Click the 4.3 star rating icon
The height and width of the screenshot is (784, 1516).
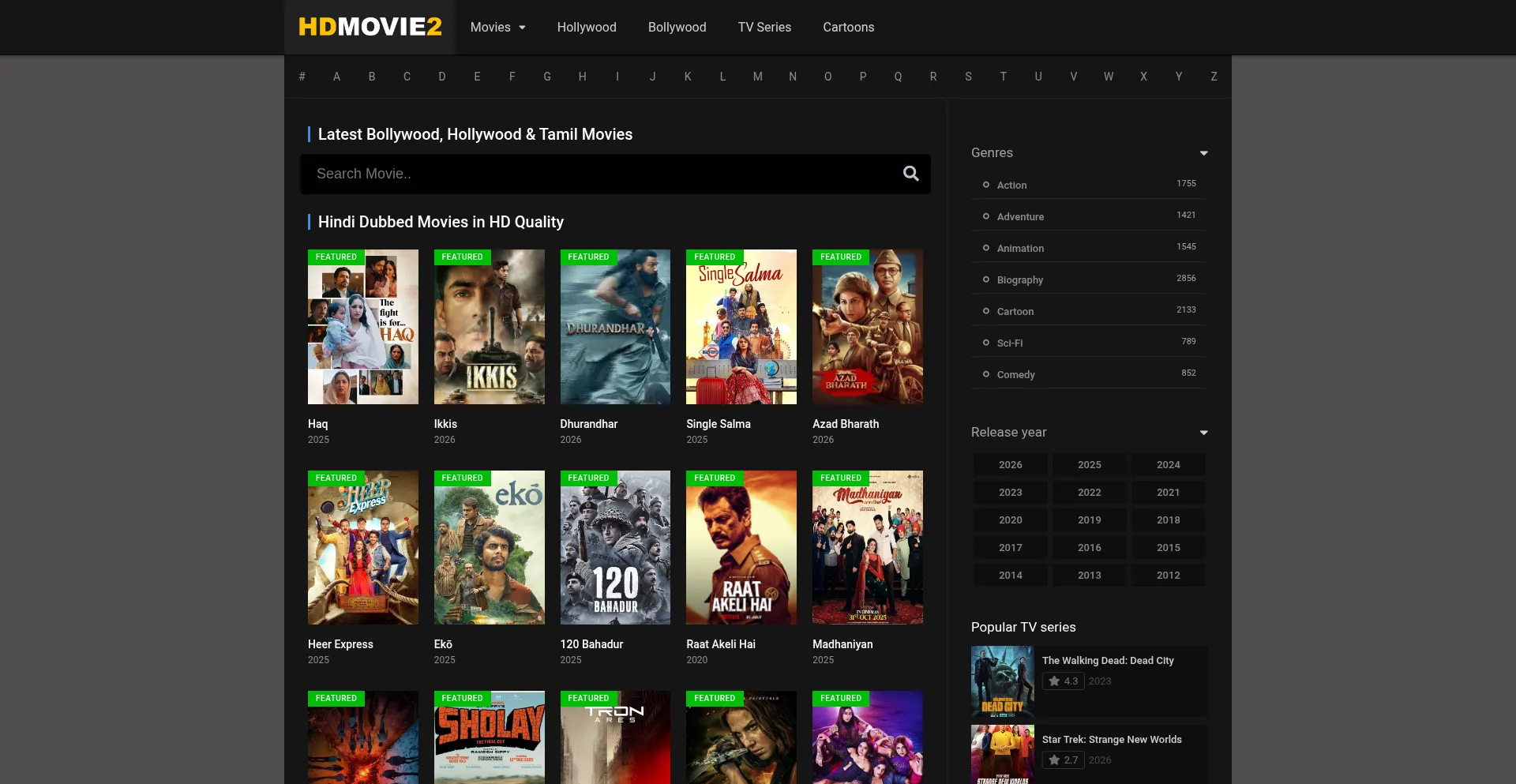pos(1054,681)
